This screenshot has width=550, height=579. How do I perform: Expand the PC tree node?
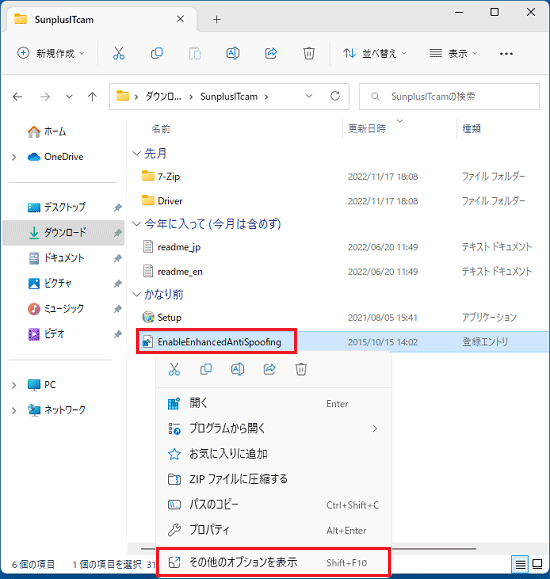(14, 385)
